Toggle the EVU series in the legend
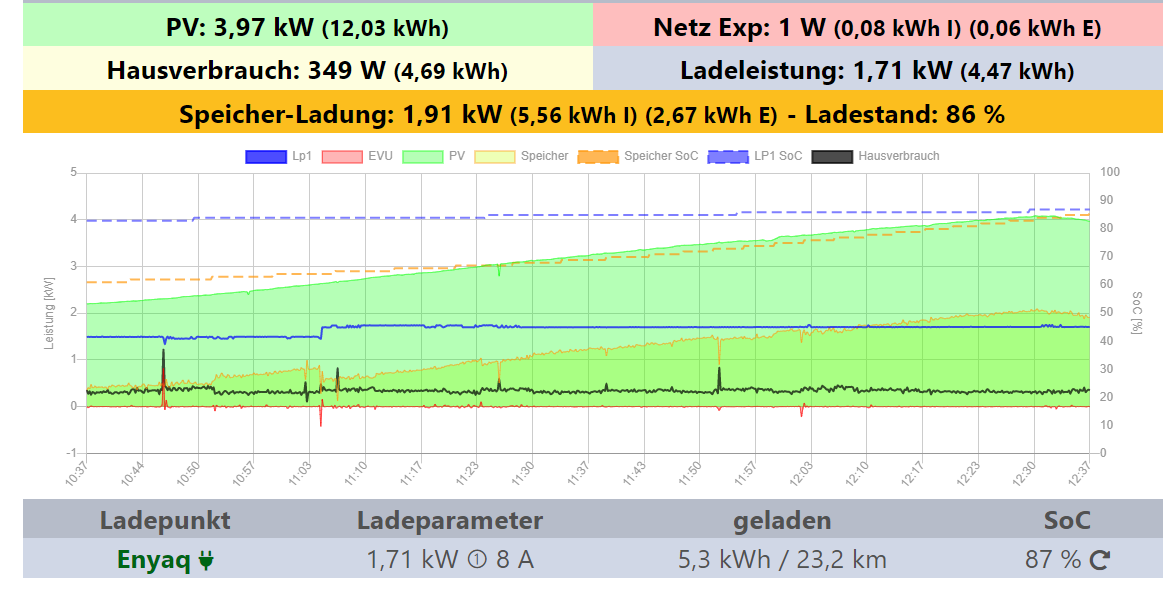 [x=357, y=156]
